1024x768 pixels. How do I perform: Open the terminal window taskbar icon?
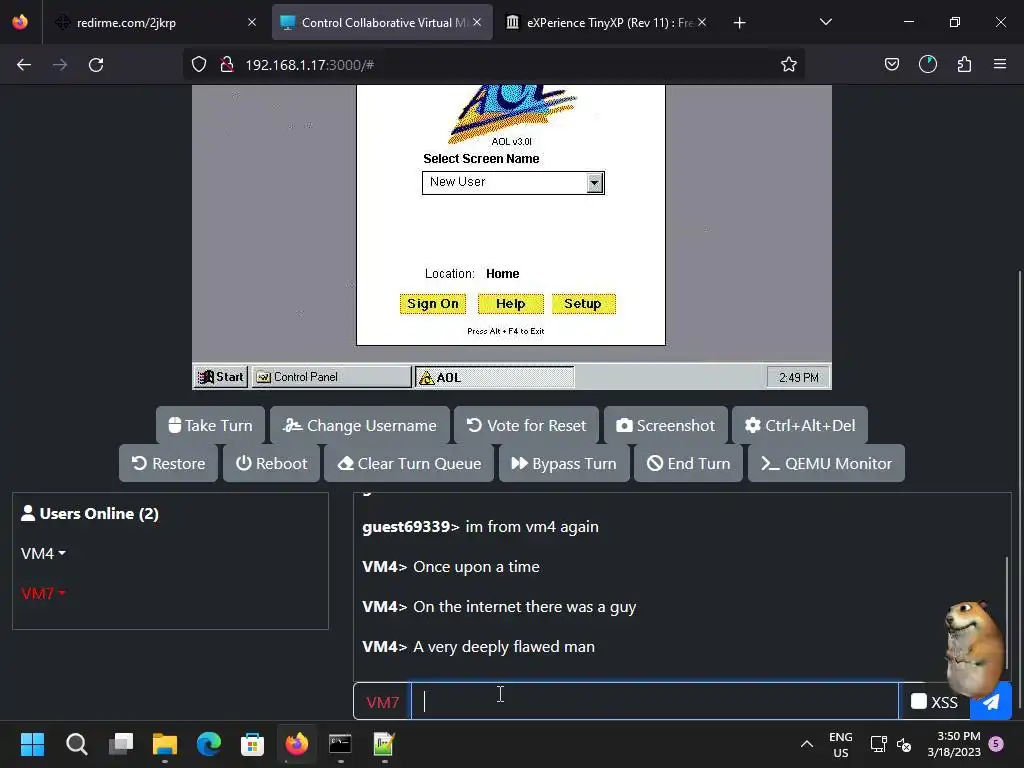pos(340,744)
